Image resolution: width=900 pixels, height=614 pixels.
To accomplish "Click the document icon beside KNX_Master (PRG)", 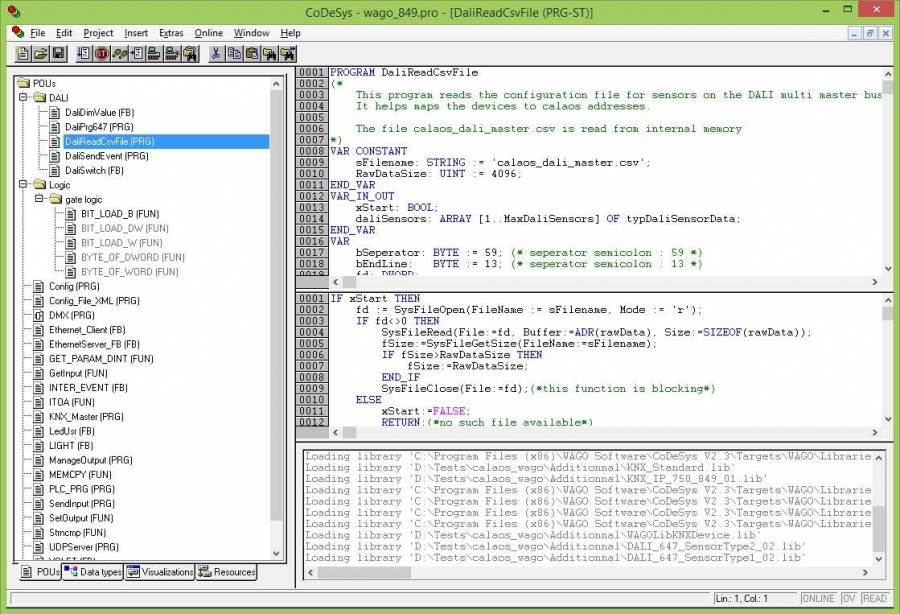I will click(x=38, y=417).
